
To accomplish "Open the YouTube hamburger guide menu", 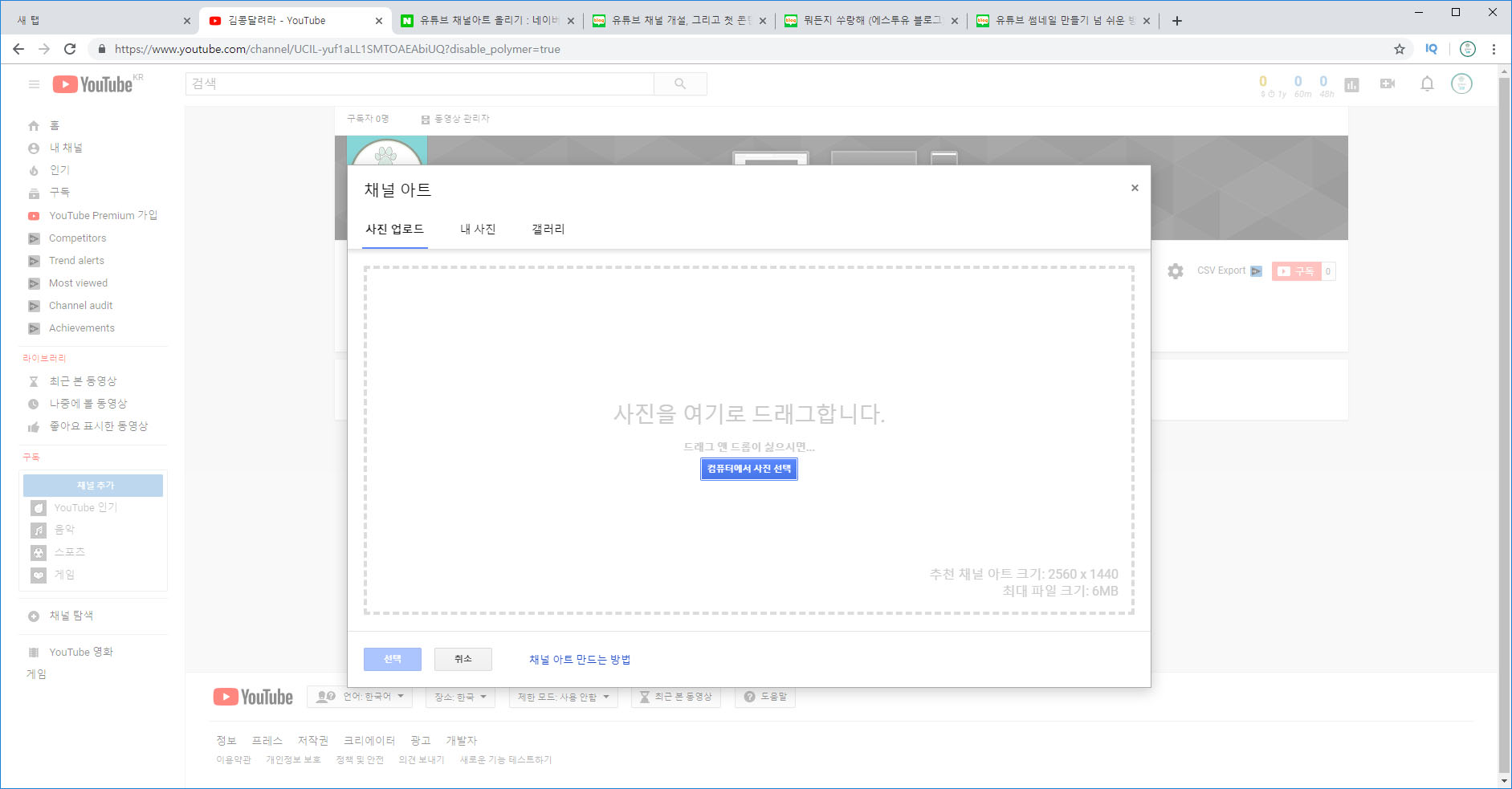I will tap(34, 84).
